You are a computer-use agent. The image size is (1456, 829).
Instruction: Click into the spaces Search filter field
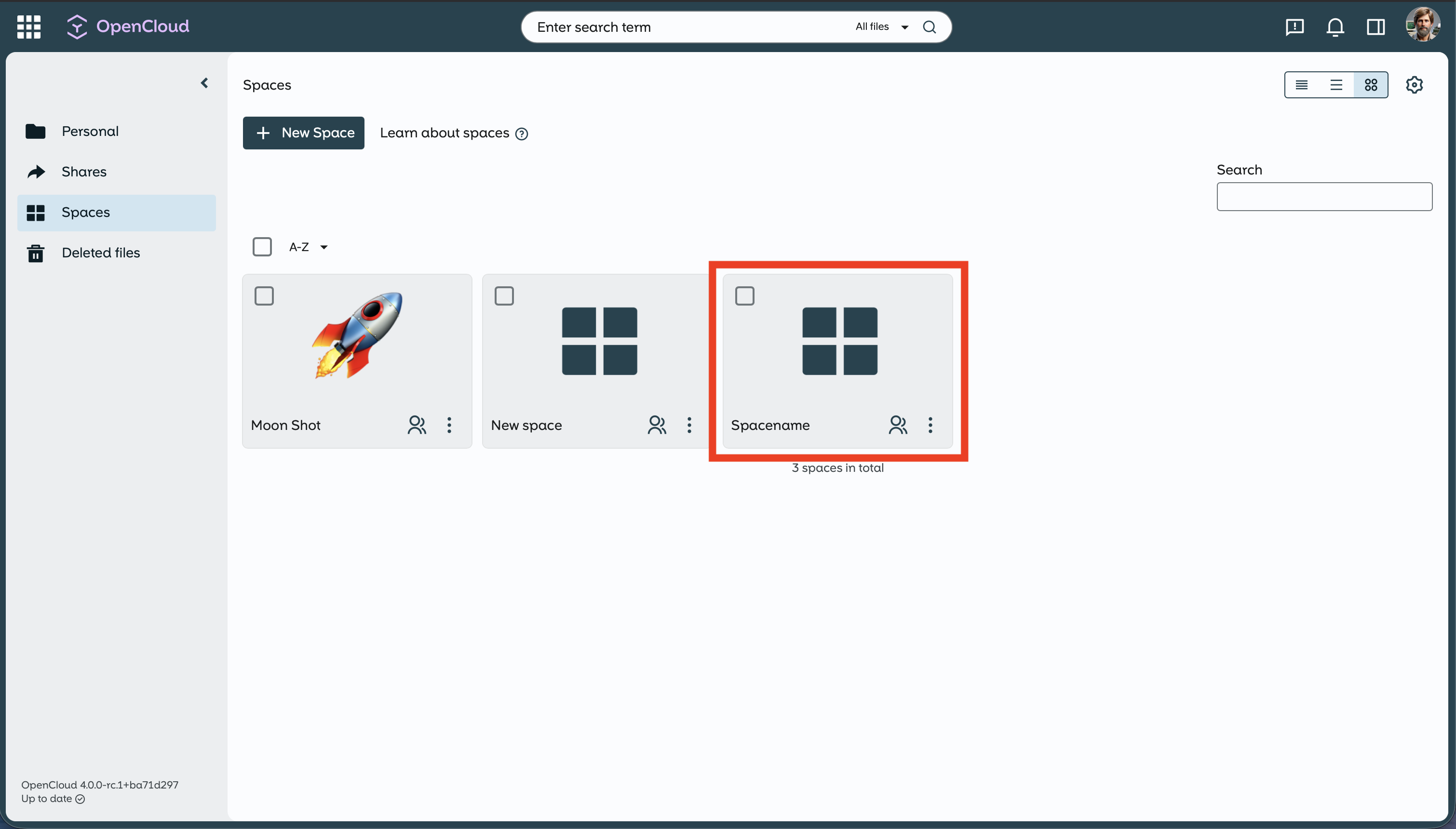click(x=1324, y=197)
